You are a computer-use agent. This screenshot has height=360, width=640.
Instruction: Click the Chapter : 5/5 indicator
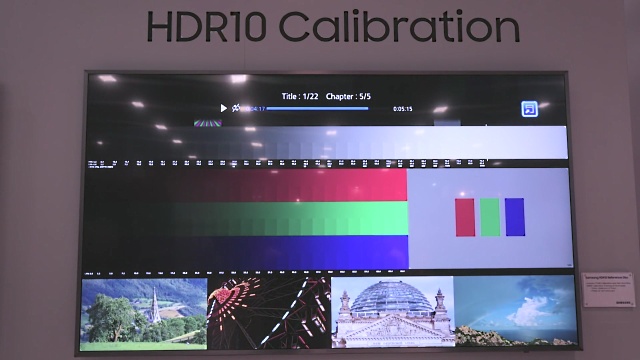[348, 96]
